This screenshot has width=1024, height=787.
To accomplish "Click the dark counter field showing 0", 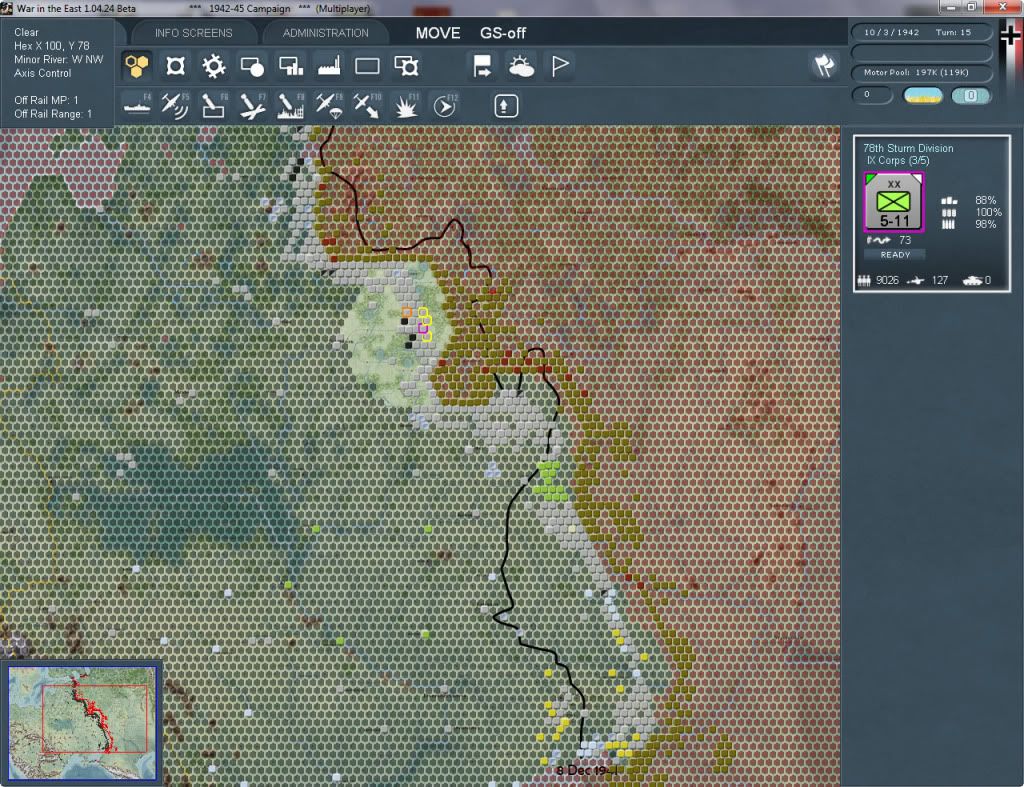I will pyautogui.click(x=872, y=95).
